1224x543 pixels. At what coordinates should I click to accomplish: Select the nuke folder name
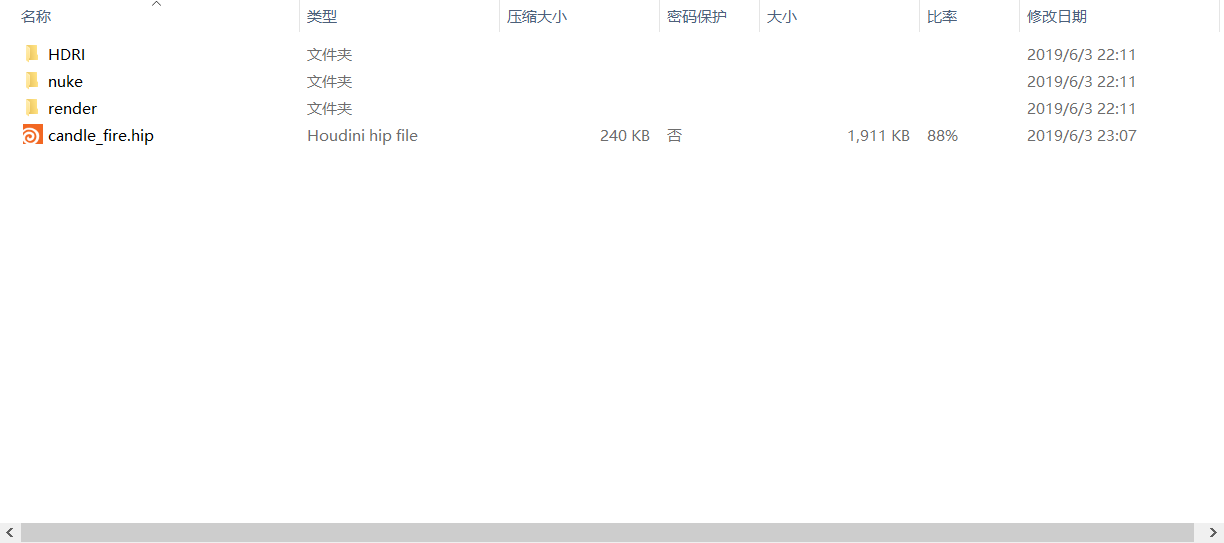click(x=65, y=81)
